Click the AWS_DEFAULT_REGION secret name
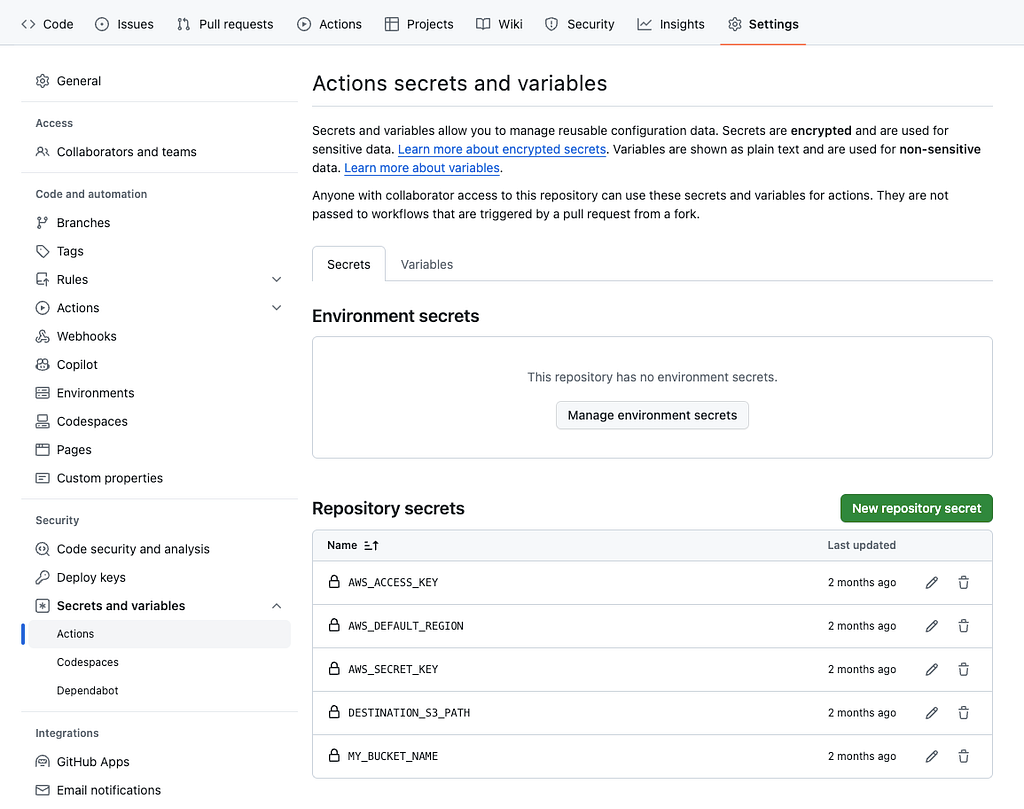The height and width of the screenshot is (809, 1024). pos(406,626)
